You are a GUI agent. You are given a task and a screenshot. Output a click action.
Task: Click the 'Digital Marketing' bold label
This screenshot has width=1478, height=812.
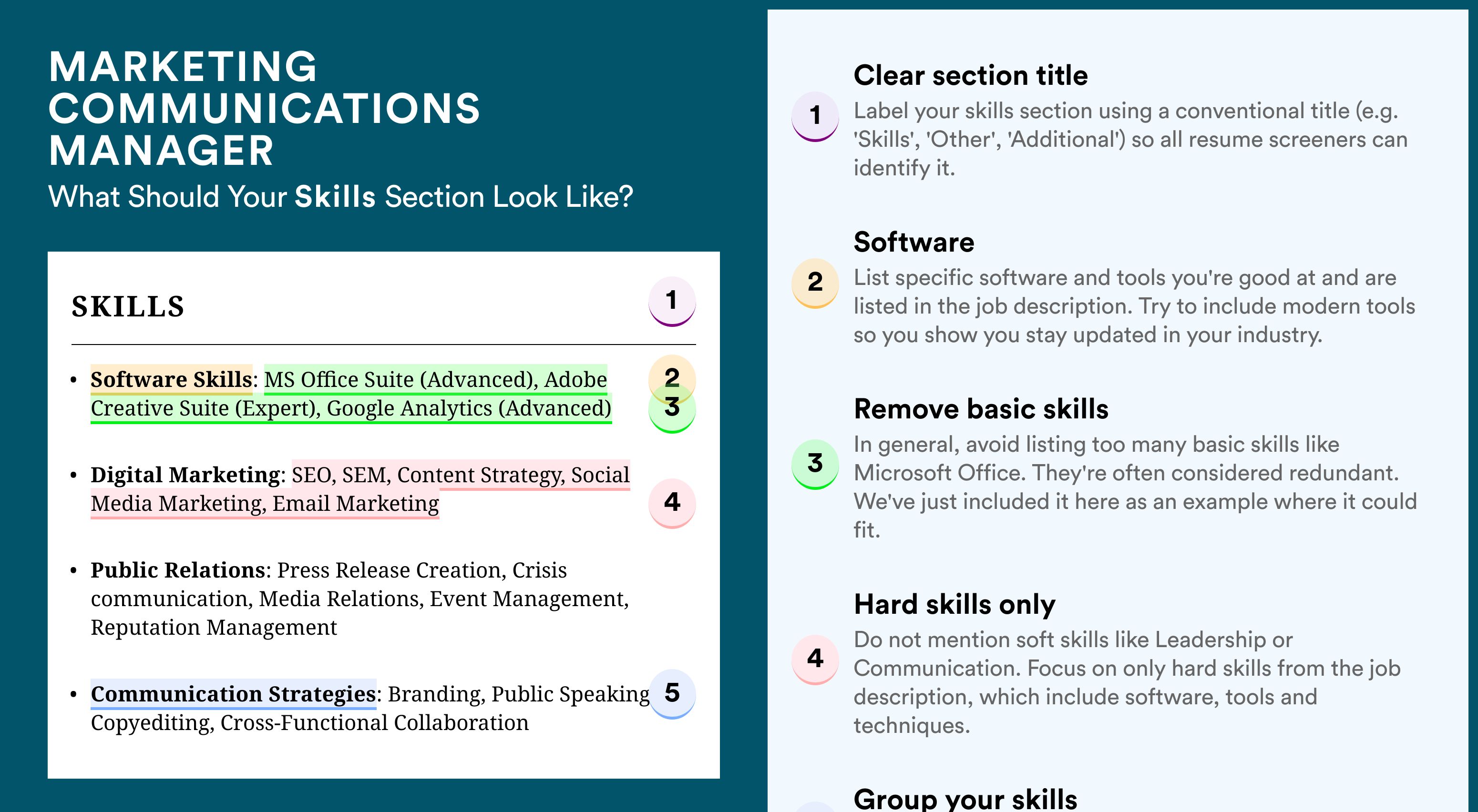tap(185, 475)
